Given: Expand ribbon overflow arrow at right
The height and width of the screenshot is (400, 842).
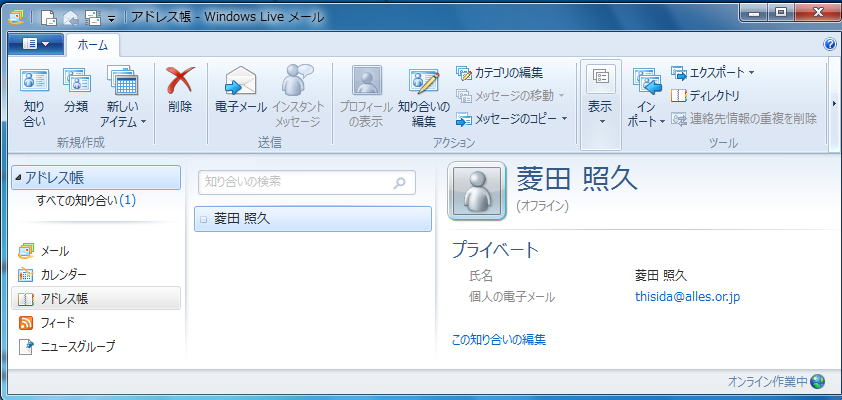Looking at the screenshot, I should [834, 103].
